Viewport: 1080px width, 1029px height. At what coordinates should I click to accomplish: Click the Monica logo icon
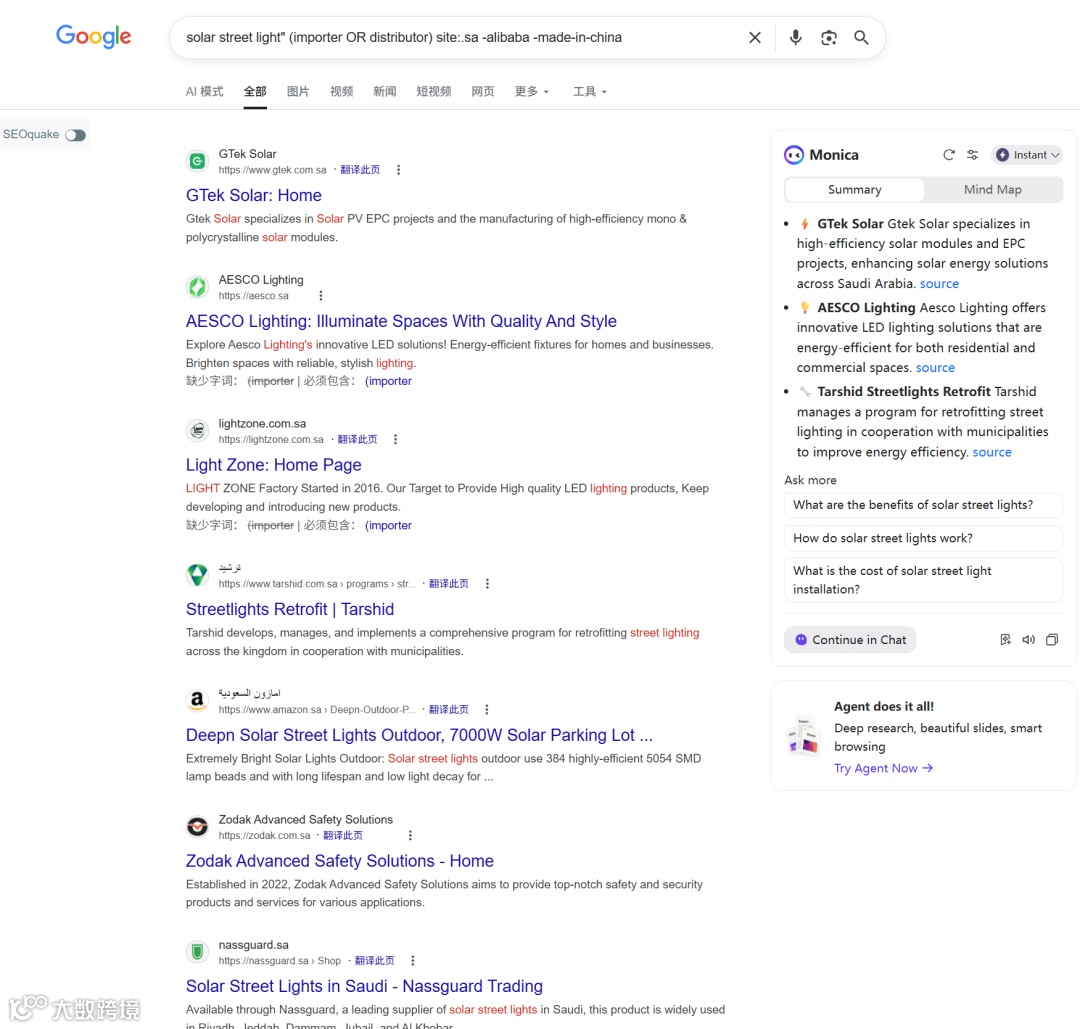pyautogui.click(x=794, y=155)
